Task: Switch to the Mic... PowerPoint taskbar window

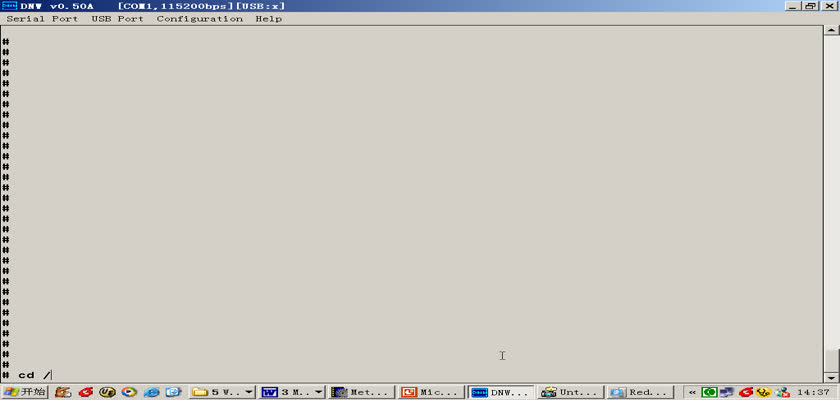Action: click(x=431, y=392)
